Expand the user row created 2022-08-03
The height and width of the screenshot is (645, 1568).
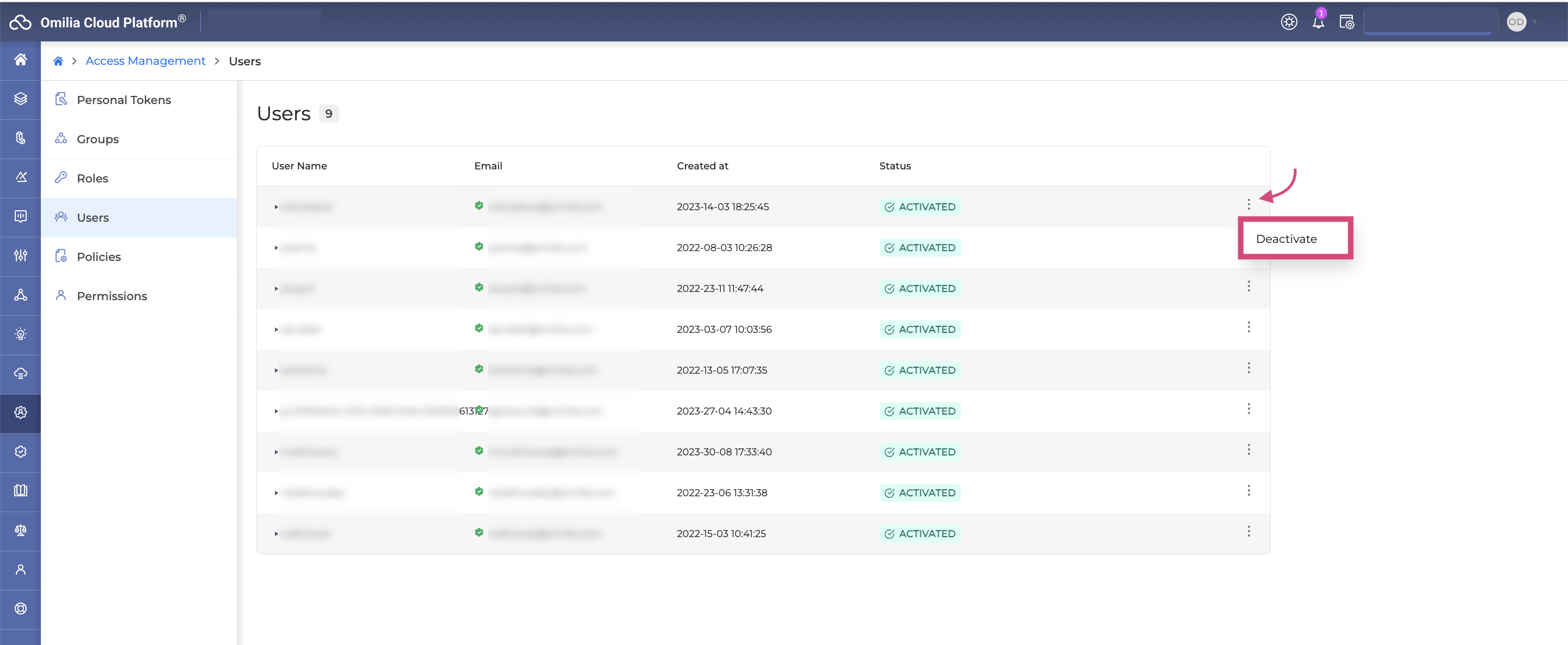275,248
